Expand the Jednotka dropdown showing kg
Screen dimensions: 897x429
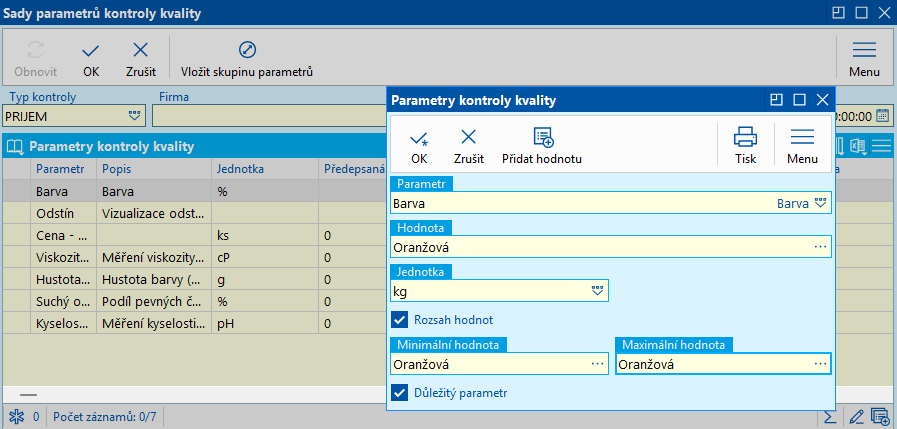click(598, 291)
